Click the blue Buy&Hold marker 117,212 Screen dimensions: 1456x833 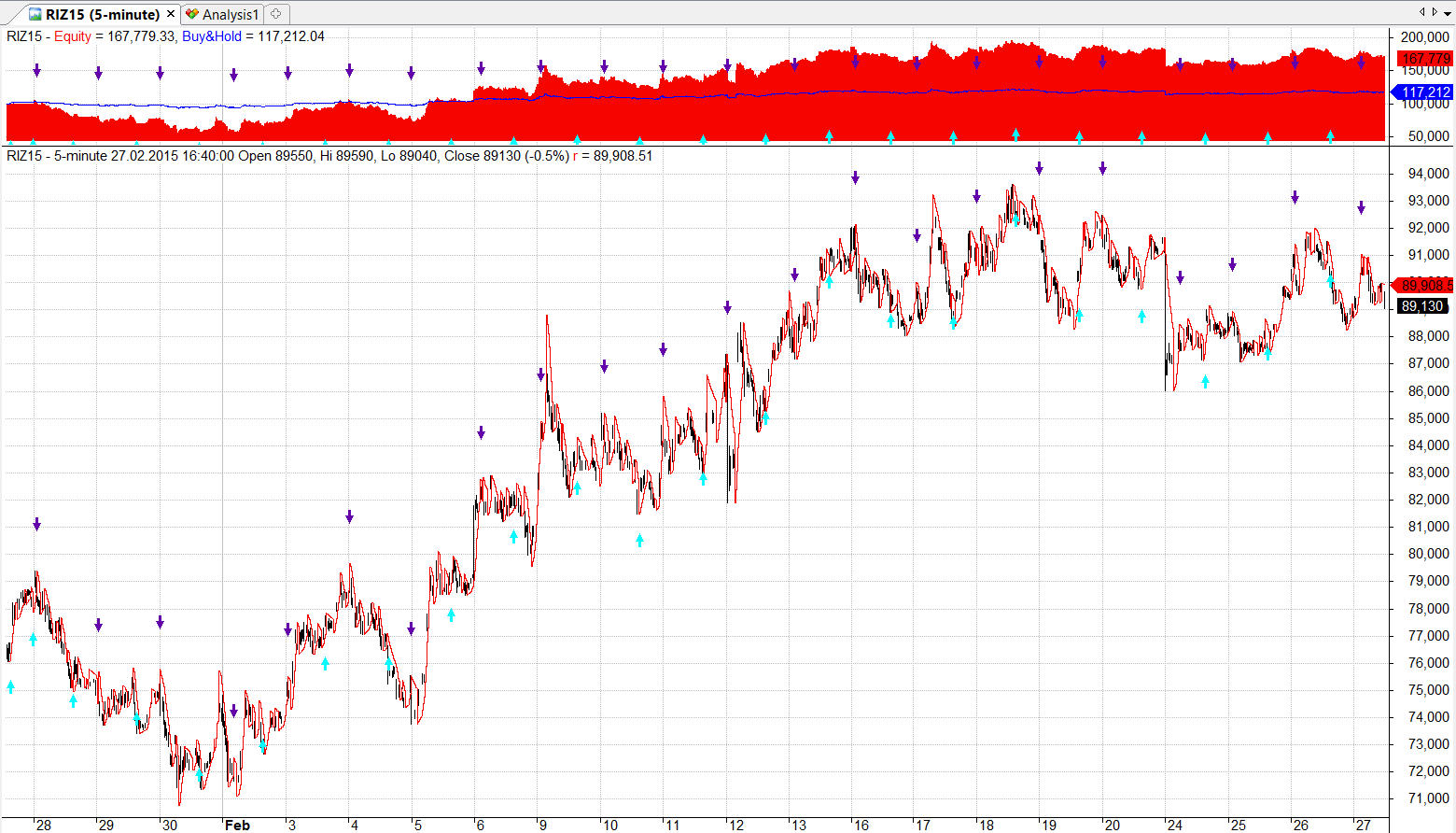1425,92
